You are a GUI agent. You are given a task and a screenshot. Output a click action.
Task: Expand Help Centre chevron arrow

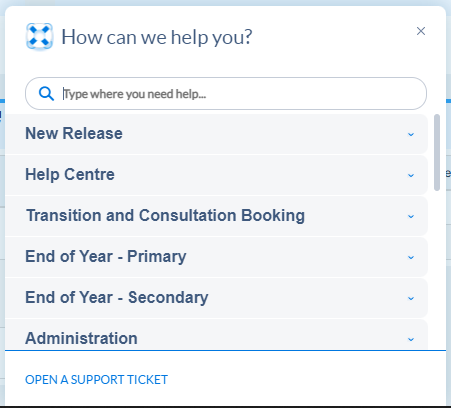click(x=411, y=175)
